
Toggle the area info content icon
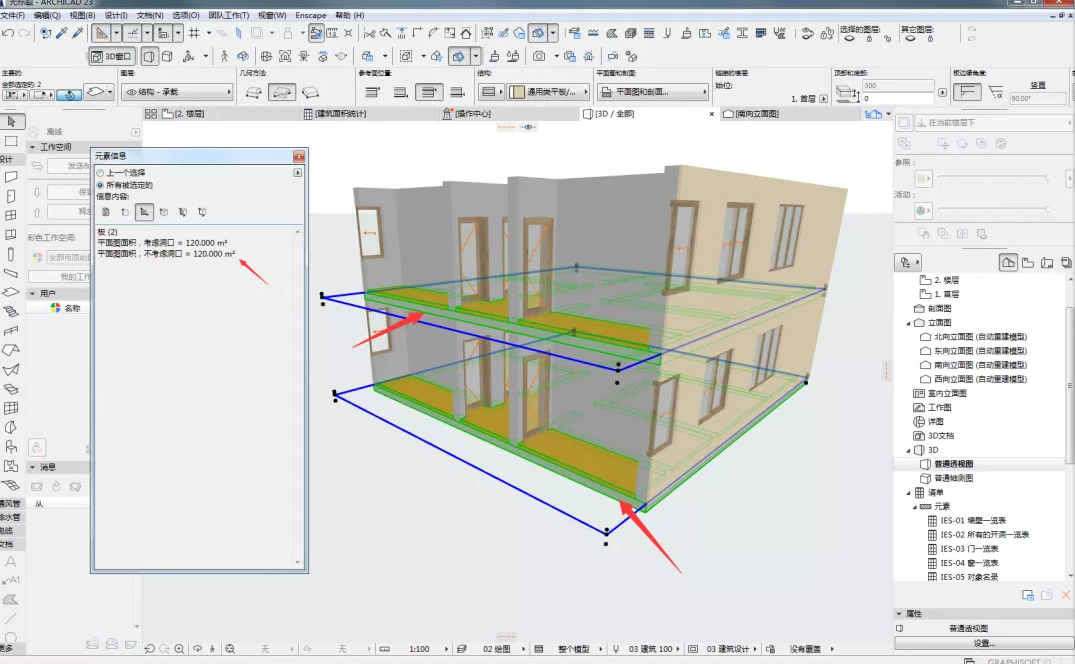click(x=144, y=212)
